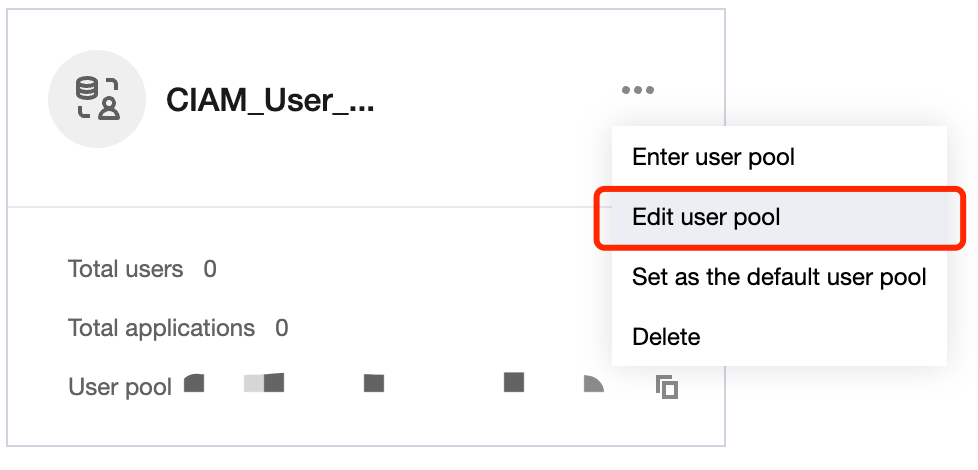Click the "Total applications" label
This screenshot has height=470, width=978.
pyautogui.click(x=161, y=328)
